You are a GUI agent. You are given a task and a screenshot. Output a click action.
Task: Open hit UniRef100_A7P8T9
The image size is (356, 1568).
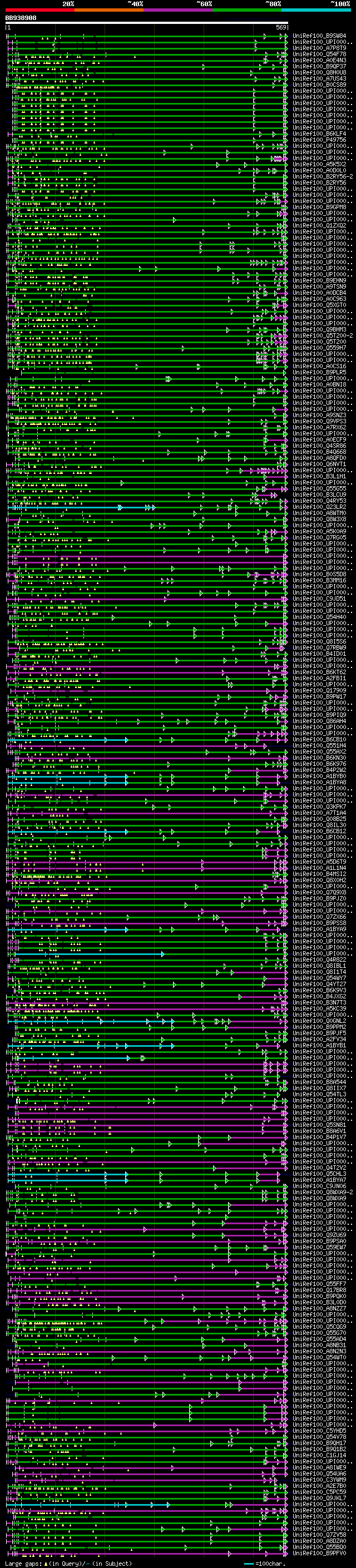[x=319, y=48]
